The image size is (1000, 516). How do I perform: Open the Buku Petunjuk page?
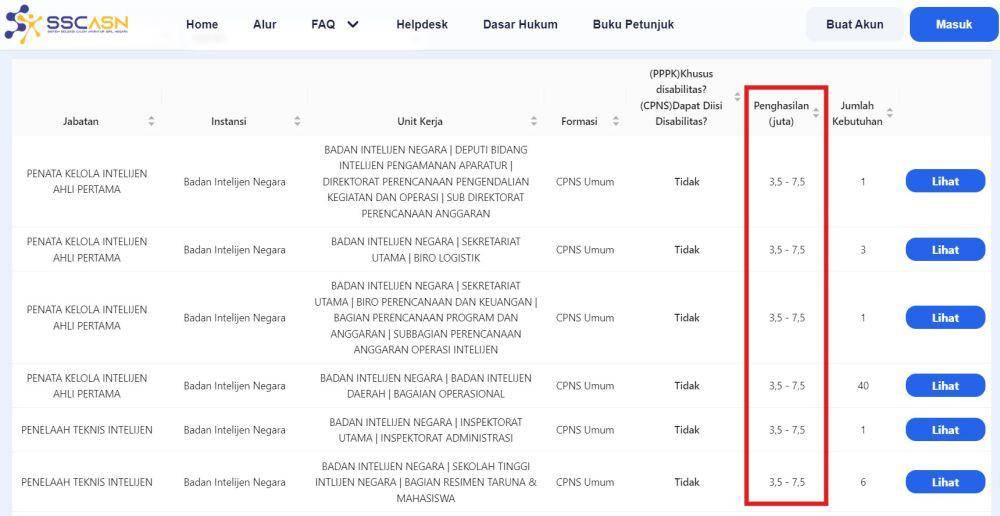click(633, 24)
